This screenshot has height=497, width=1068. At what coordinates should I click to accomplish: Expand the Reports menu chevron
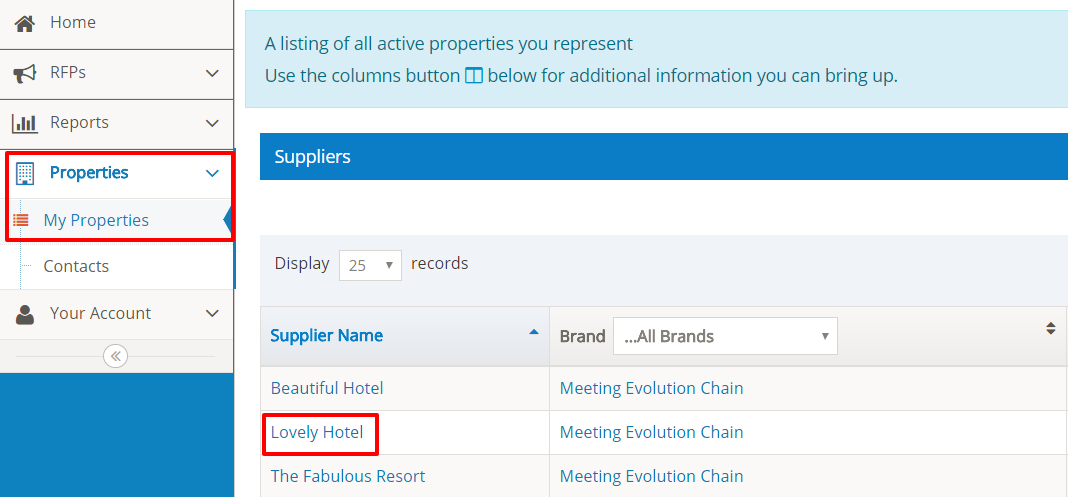[x=212, y=123]
